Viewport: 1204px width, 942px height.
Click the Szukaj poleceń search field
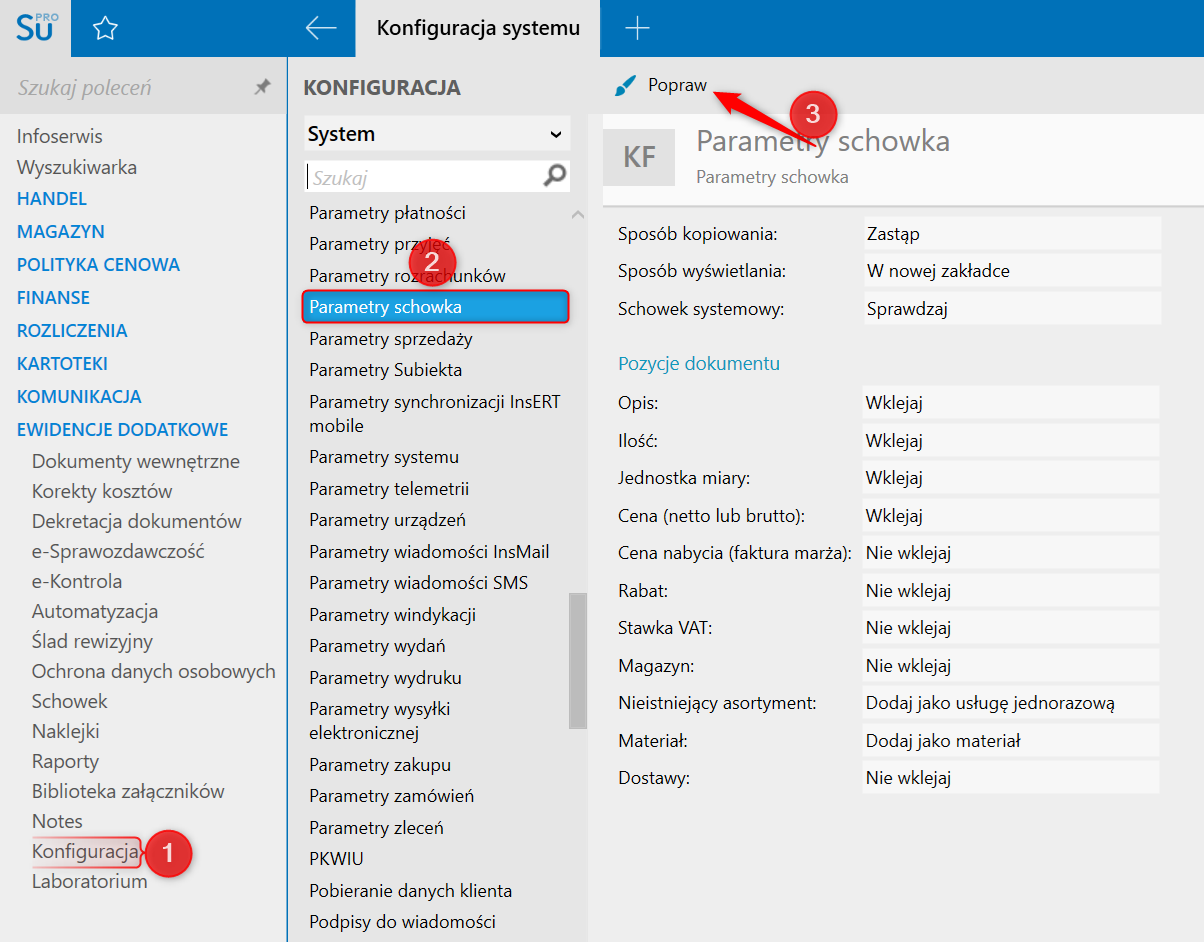tap(130, 88)
